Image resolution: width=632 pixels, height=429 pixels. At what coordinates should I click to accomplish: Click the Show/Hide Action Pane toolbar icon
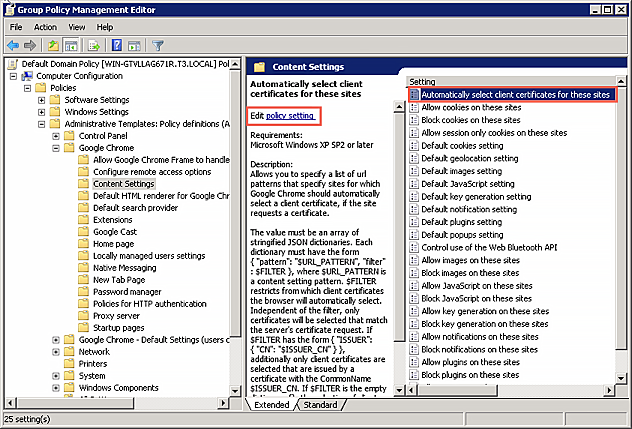135,44
